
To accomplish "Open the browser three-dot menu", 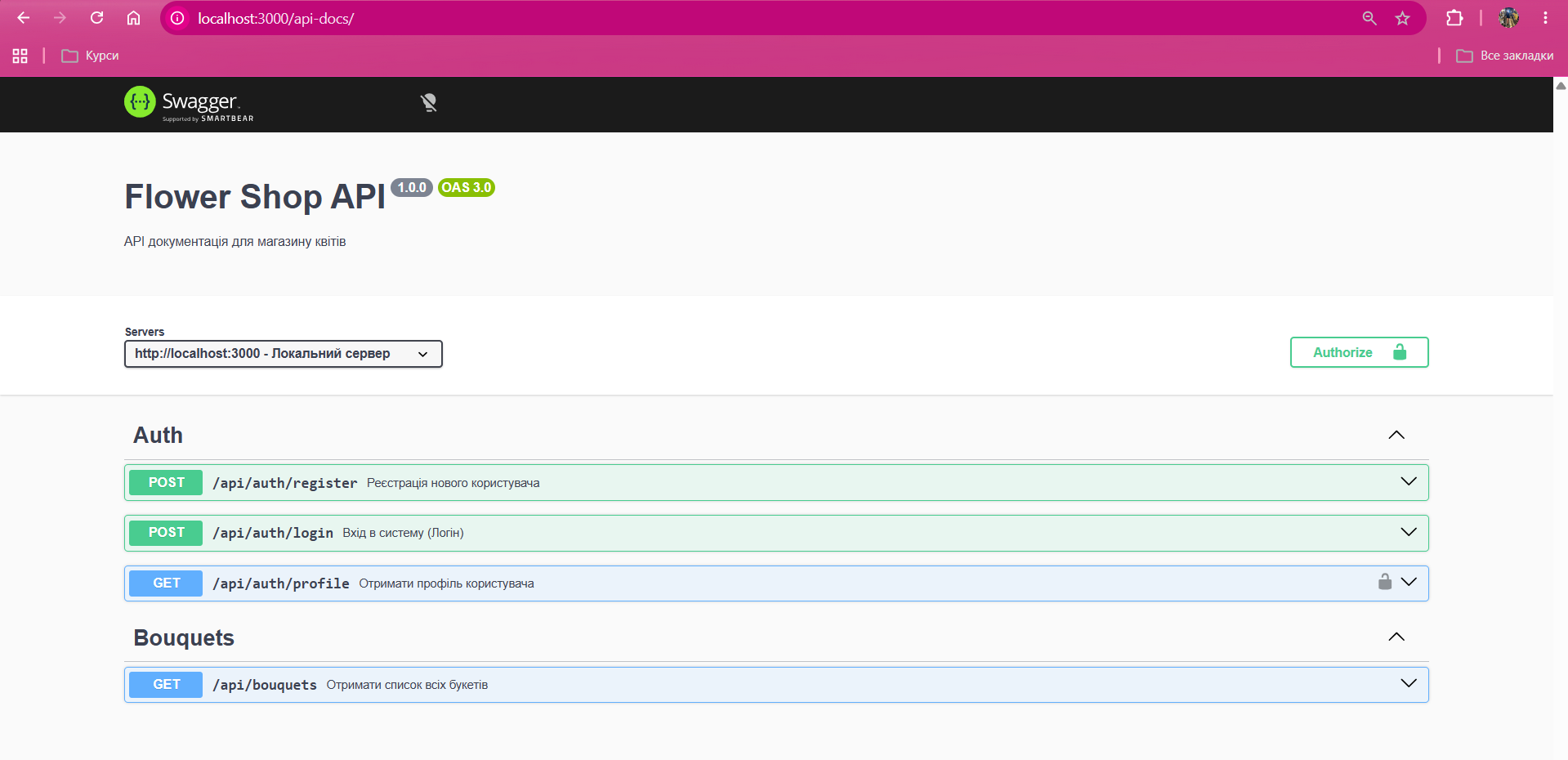I will pyautogui.click(x=1545, y=18).
